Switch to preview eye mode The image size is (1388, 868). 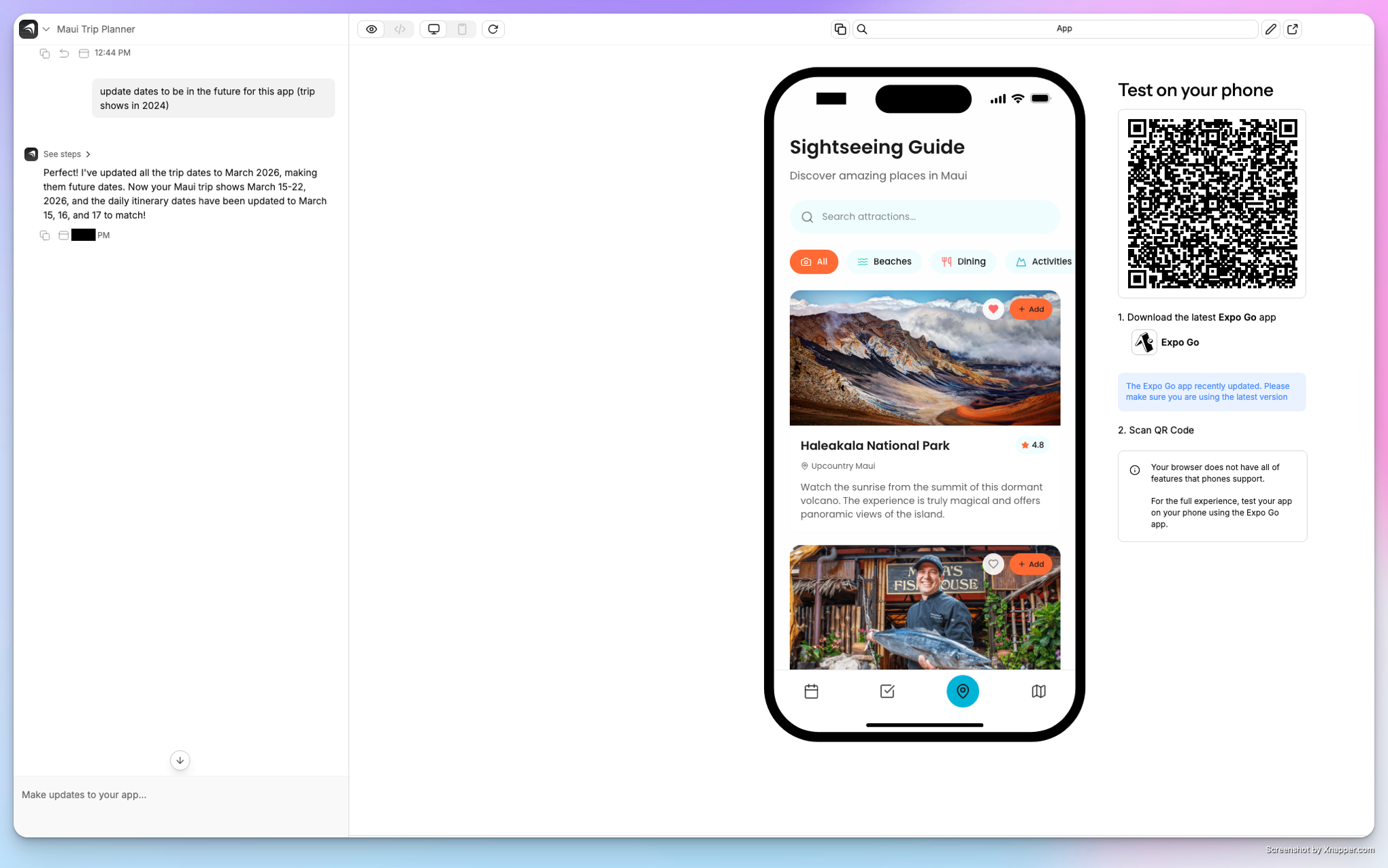371,29
